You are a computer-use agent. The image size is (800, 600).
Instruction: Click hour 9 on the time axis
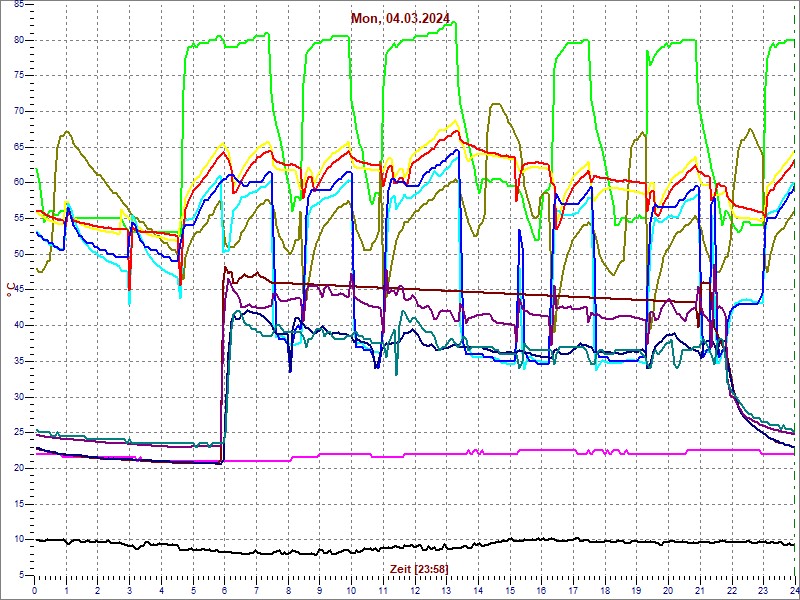coord(320,590)
